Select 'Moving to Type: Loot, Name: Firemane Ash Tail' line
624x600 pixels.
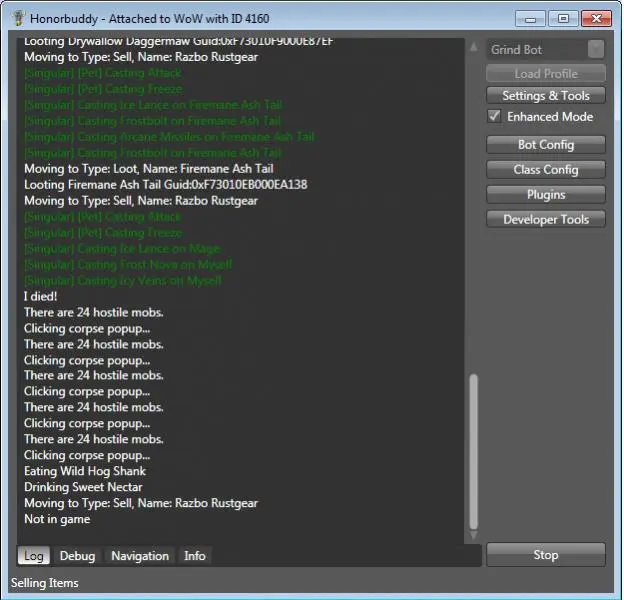(x=149, y=169)
